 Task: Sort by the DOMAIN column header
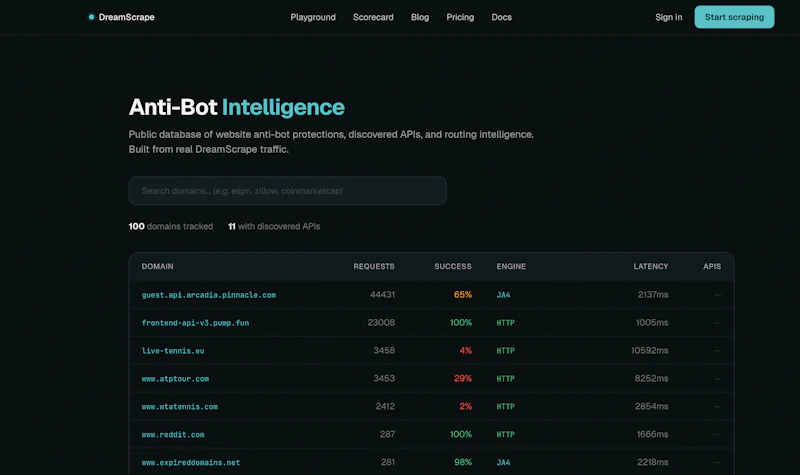tap(157, 266)
